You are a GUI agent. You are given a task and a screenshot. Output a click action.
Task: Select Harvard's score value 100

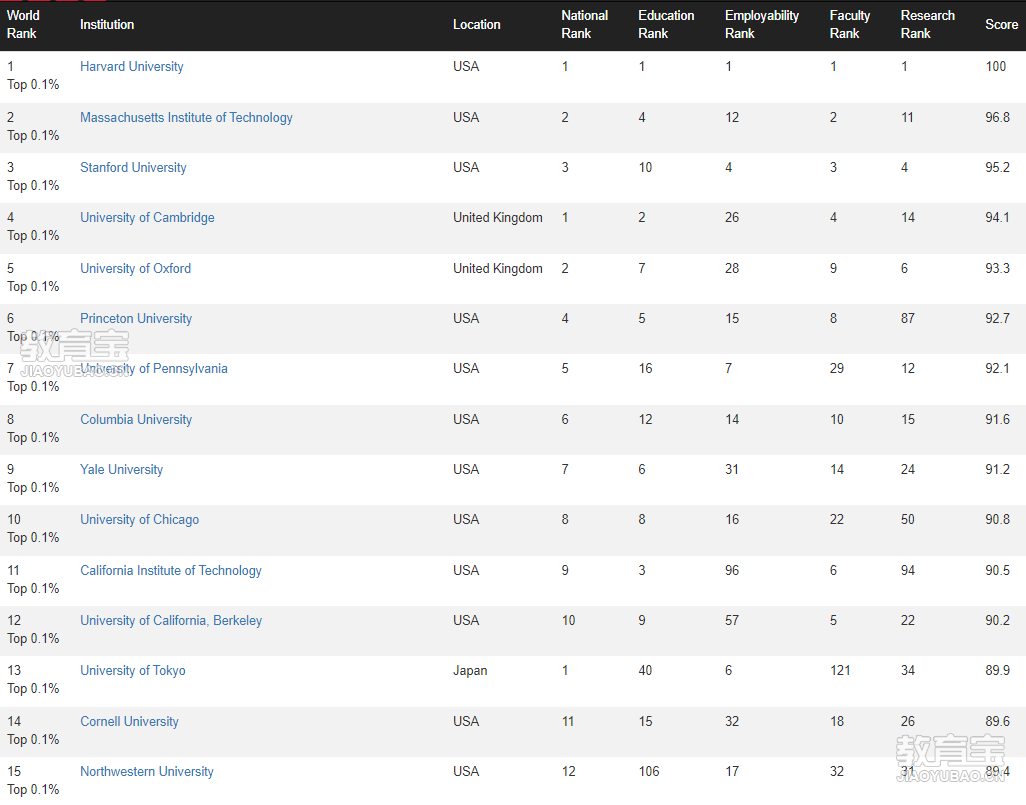pos(996,67)
